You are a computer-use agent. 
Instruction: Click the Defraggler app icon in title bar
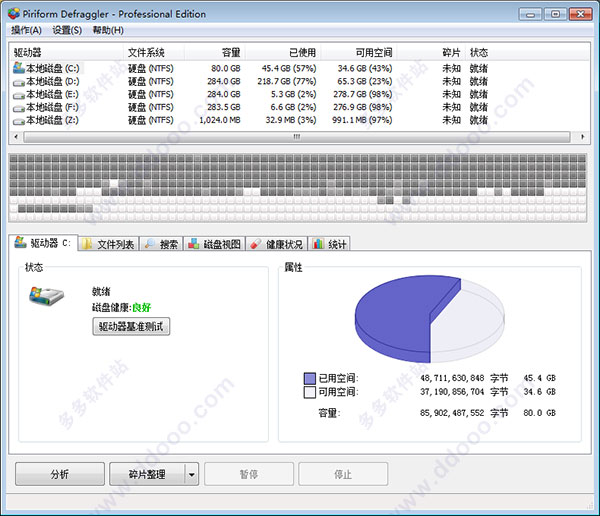pyautogui.click(x=13, y=13)
